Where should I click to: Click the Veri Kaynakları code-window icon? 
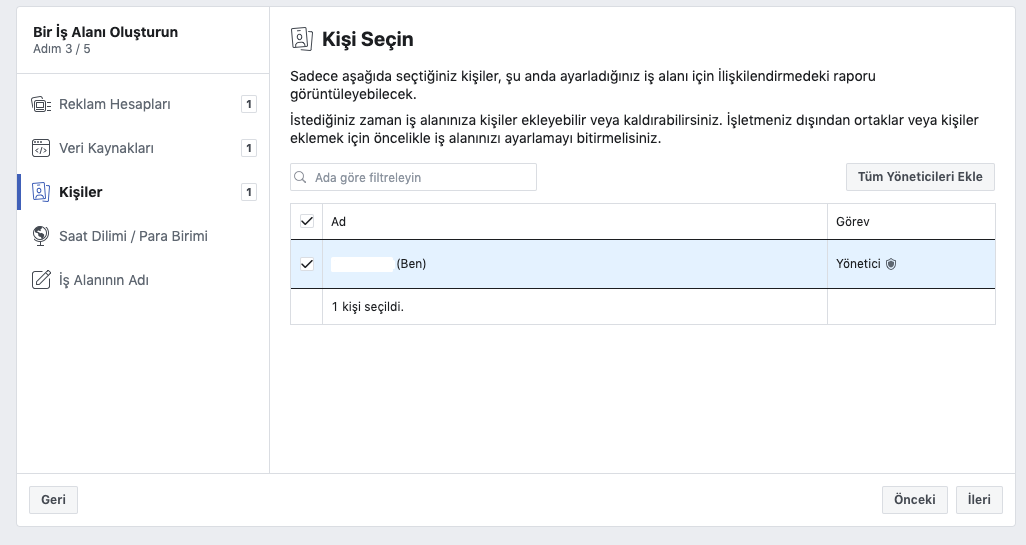(41, 148)
